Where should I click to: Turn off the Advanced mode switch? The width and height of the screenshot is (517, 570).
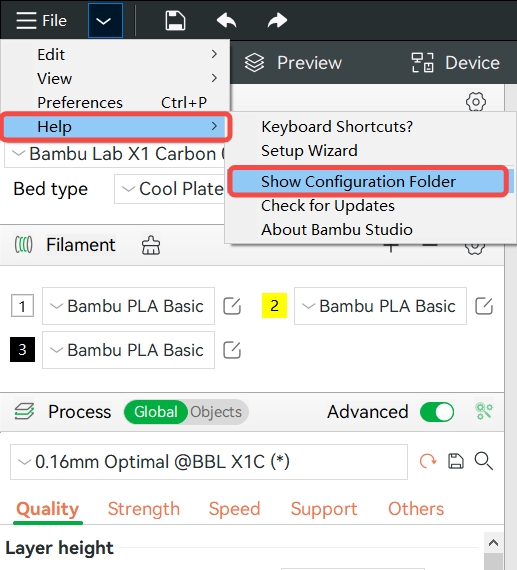(437, 412)
